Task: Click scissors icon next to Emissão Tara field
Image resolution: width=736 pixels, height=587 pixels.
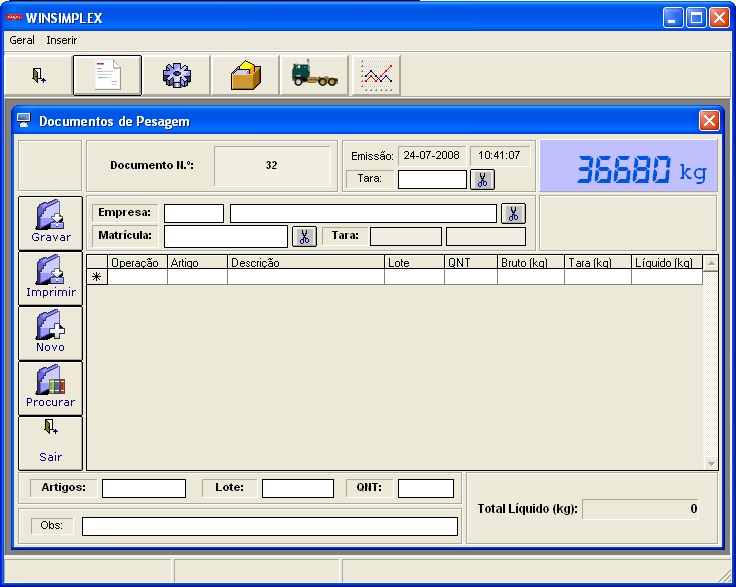Action: tap(482, 180)
